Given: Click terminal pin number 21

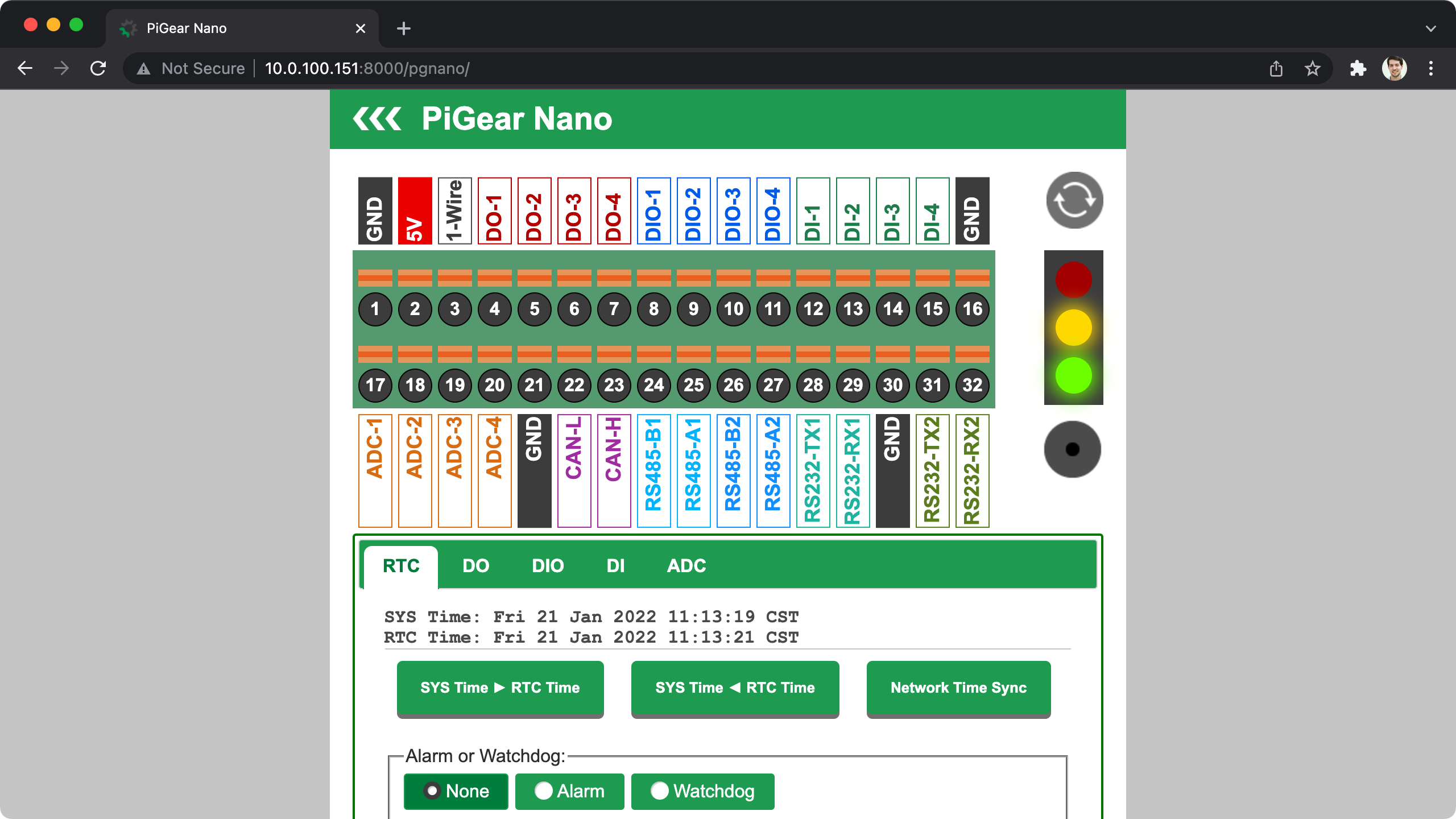Looking at the screenshot, I should pos(534,385).
